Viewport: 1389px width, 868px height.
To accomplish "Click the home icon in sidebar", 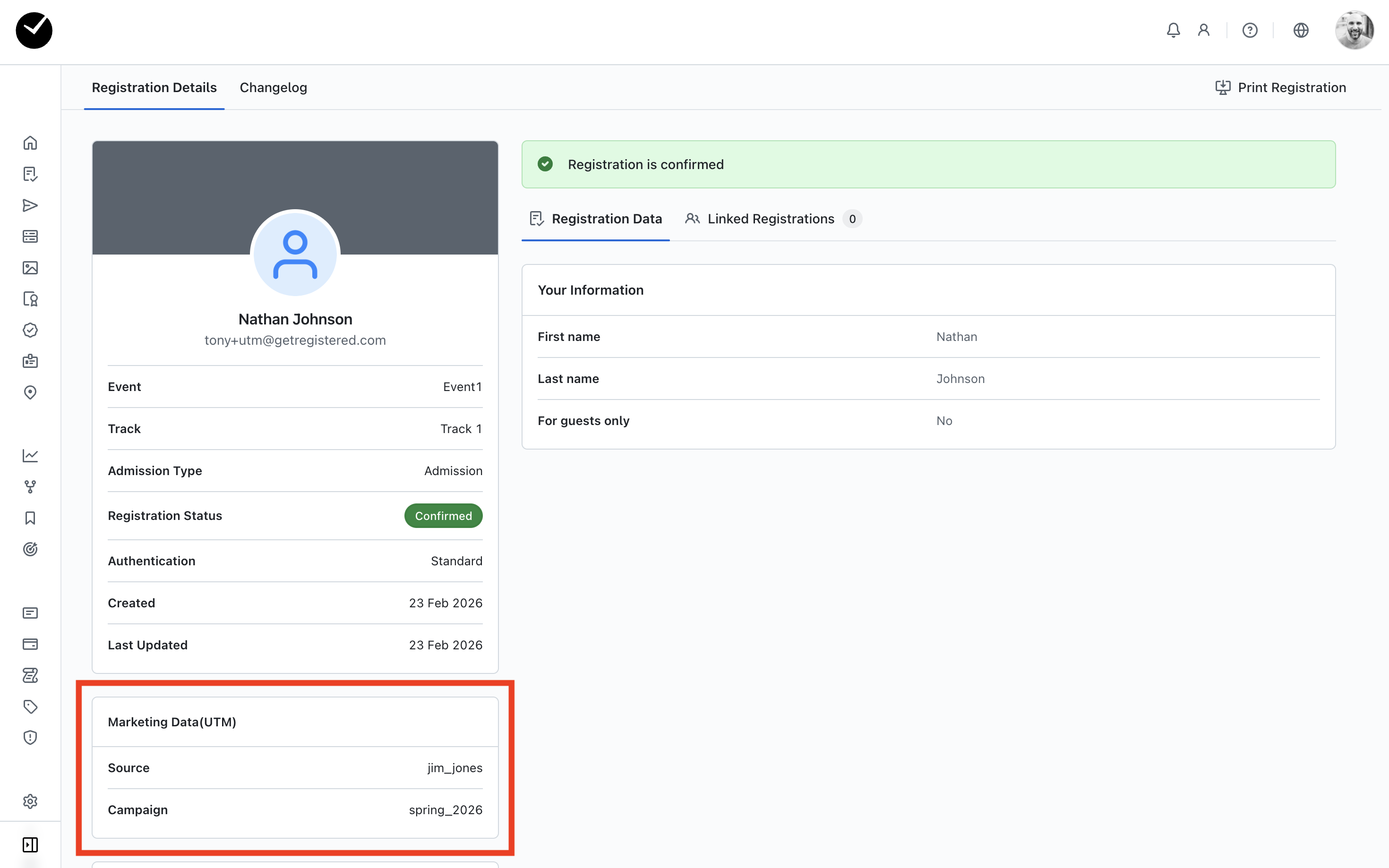I will pyautogui.click(x=30, y=143).
